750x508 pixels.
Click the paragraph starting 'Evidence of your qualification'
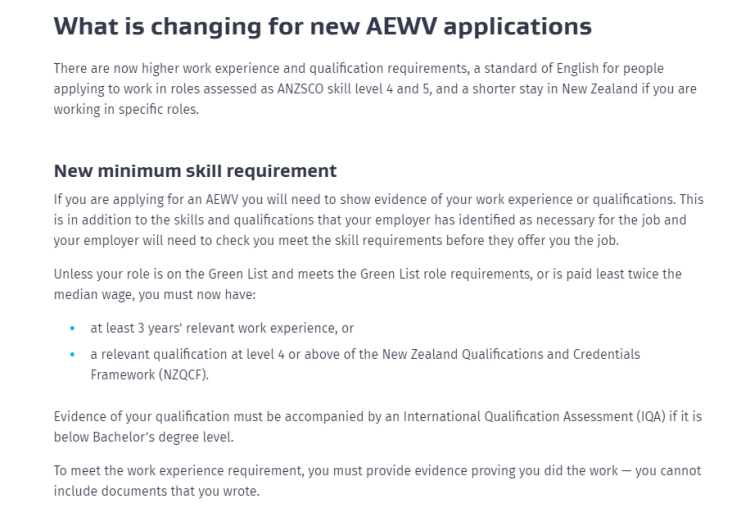point(378,427)
